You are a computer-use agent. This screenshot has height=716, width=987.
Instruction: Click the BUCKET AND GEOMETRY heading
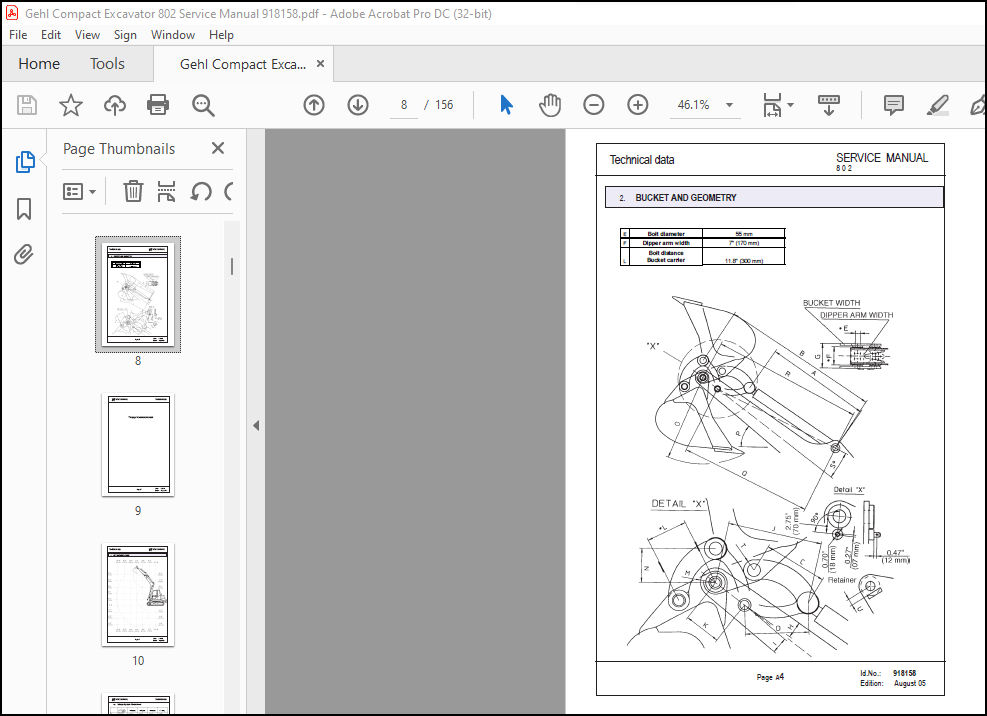pyautogui.click(x=685, y=198)
